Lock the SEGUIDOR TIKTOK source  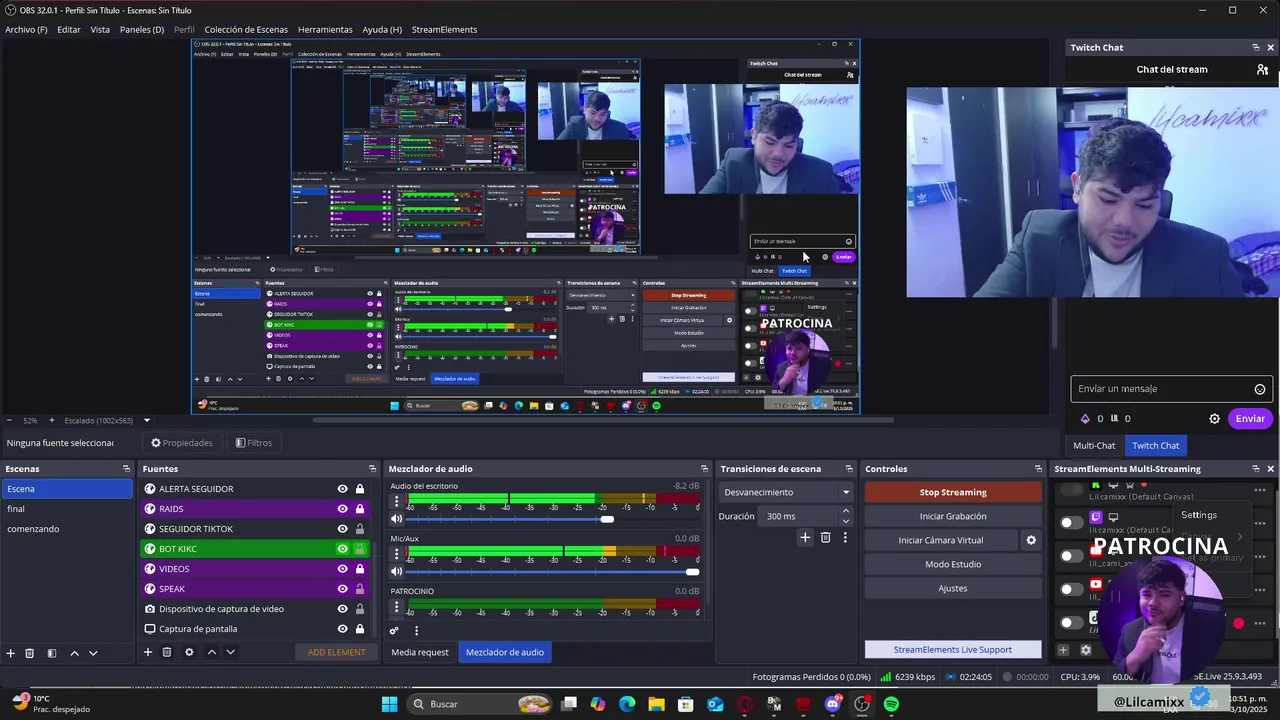coord(360,529)
